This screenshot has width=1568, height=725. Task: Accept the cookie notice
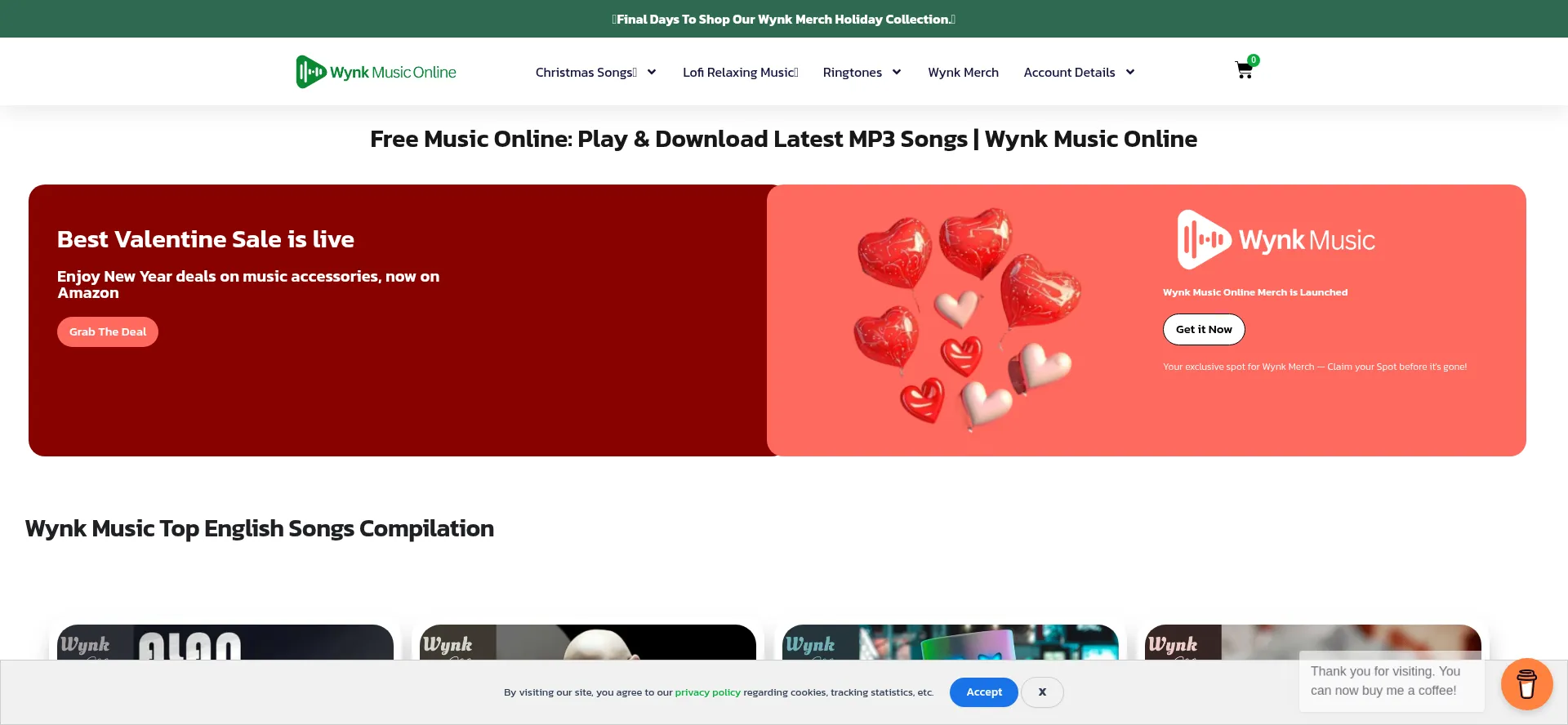tap(984, 692)
